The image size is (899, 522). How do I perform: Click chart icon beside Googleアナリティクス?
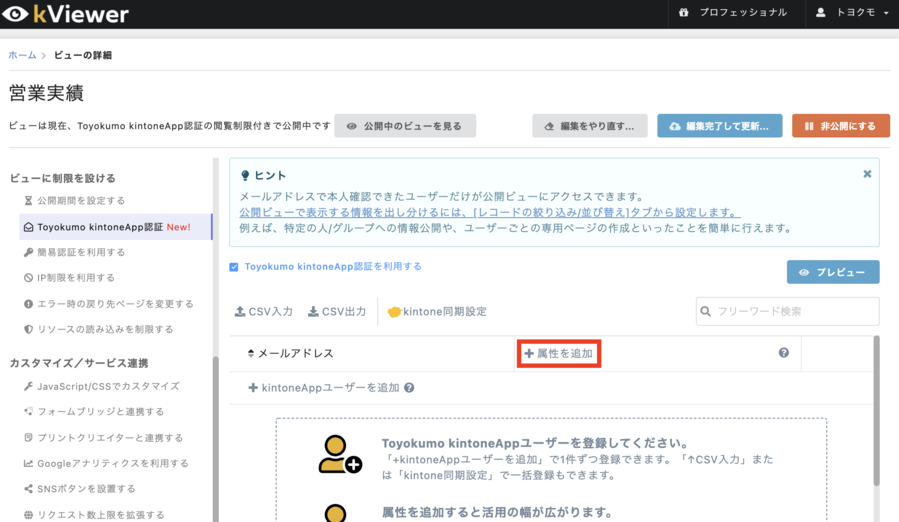[x=28, y=463]
